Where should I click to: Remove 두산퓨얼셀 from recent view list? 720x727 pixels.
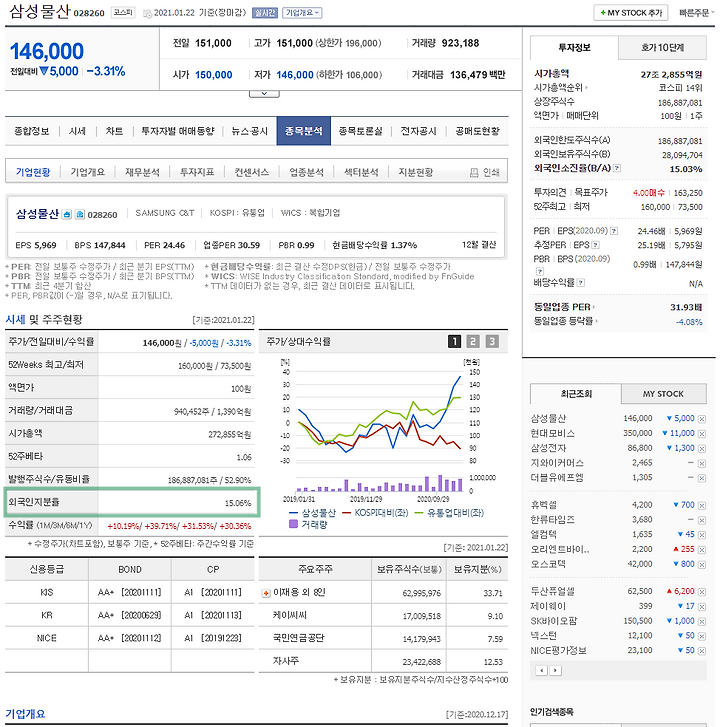701,592
